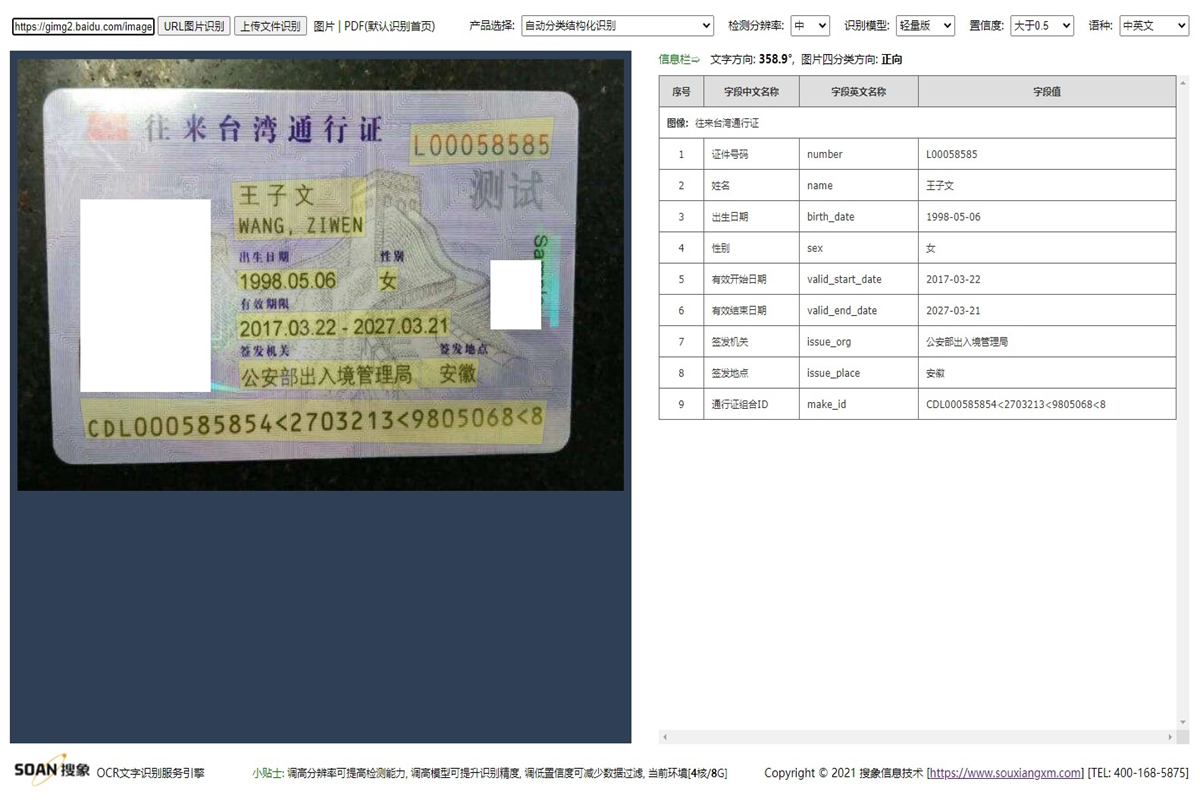Open the 置信度 dropdown showing 大于0.5
The height and width of the screenshot is (800, 1200).
tap(1041, 25)
